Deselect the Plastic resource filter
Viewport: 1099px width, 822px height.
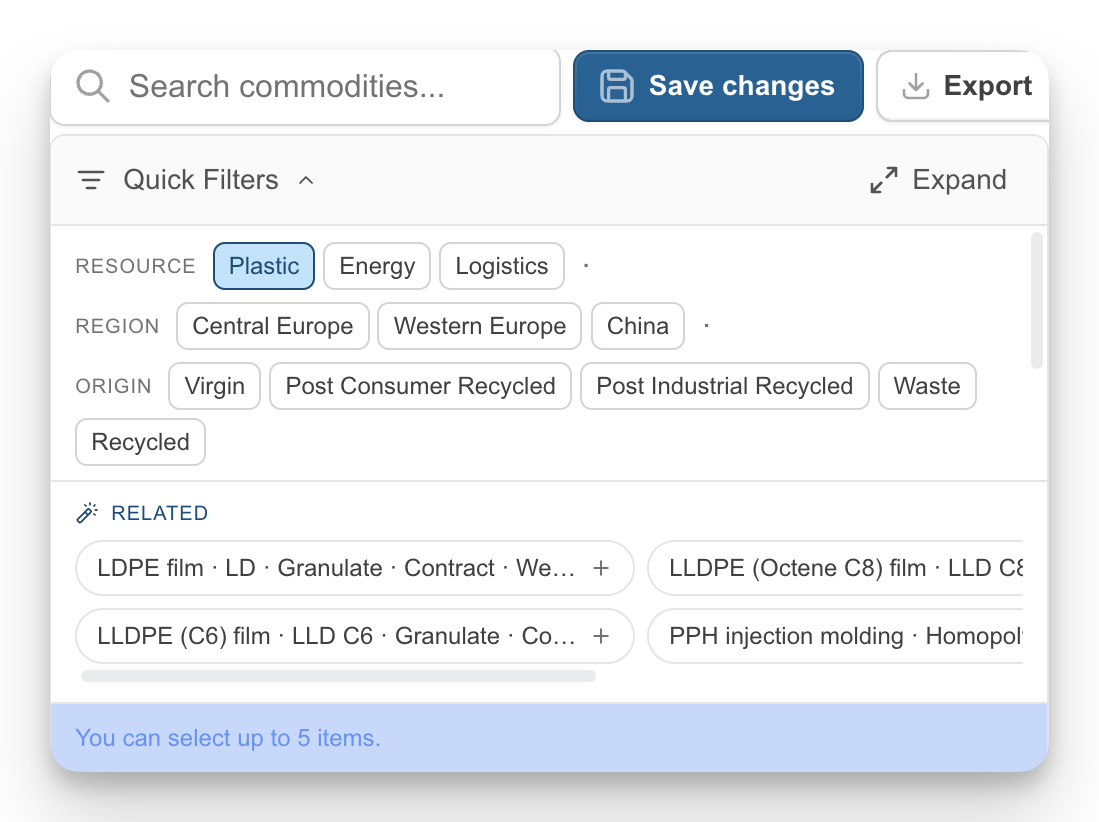point(264,266)
